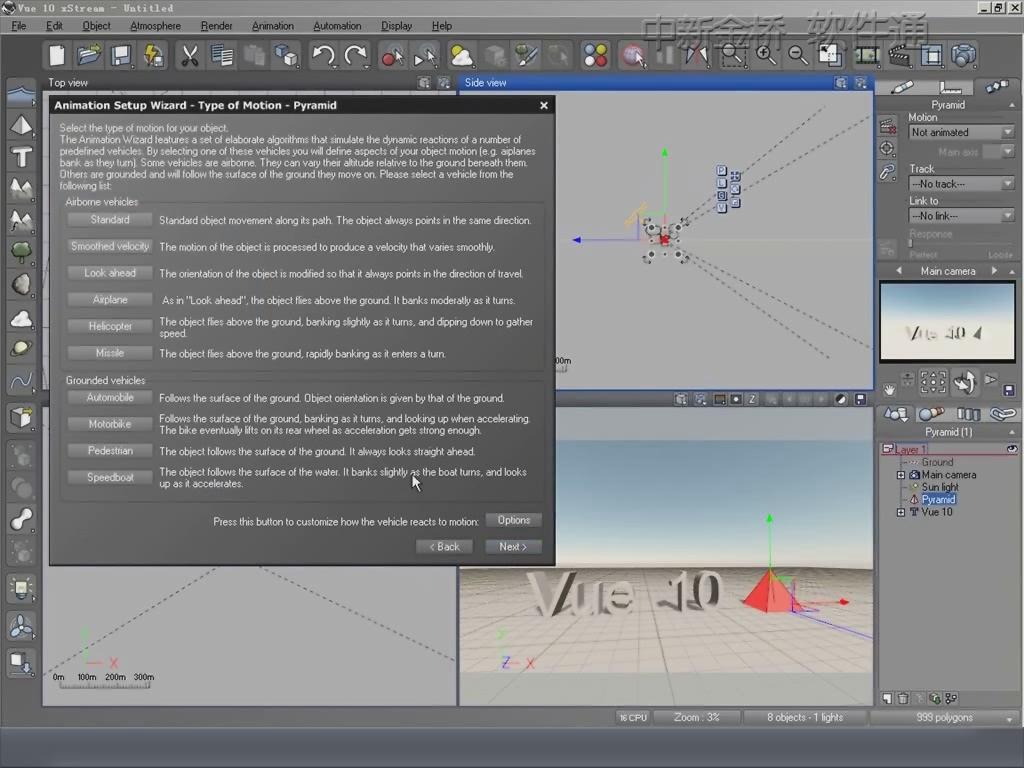
Task: Open the atmosphere editor sun-cloud icon
Action: [x=462, y=56]
